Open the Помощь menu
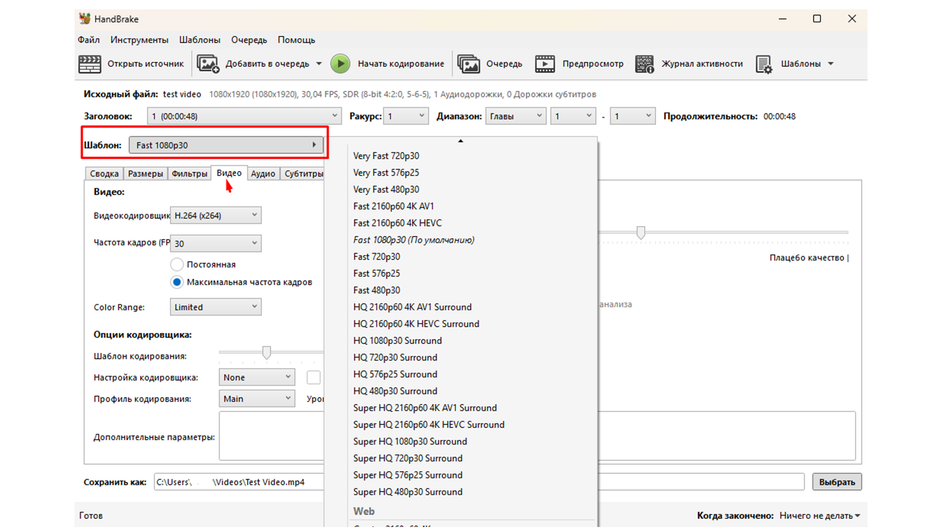 point(296,40)
